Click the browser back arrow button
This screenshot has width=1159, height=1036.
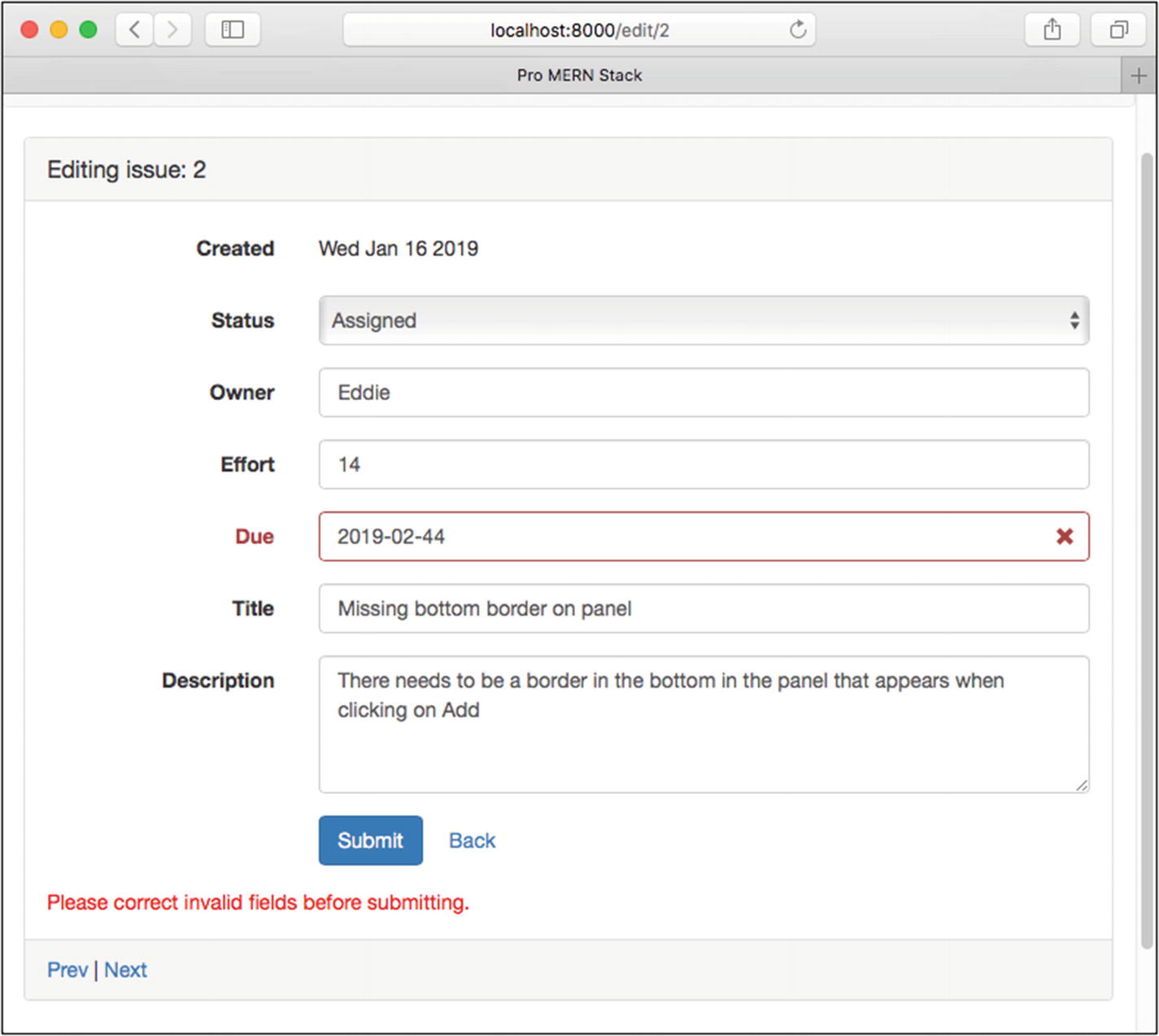[x=134, y=30]
